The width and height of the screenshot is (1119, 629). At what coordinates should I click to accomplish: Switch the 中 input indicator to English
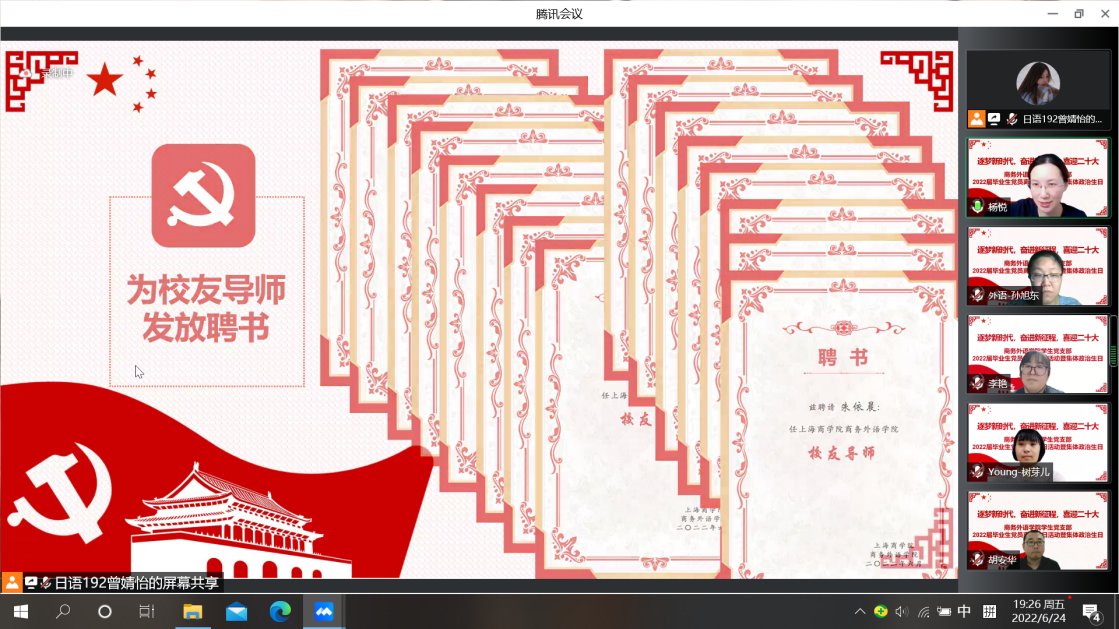[x=964, y=612]
